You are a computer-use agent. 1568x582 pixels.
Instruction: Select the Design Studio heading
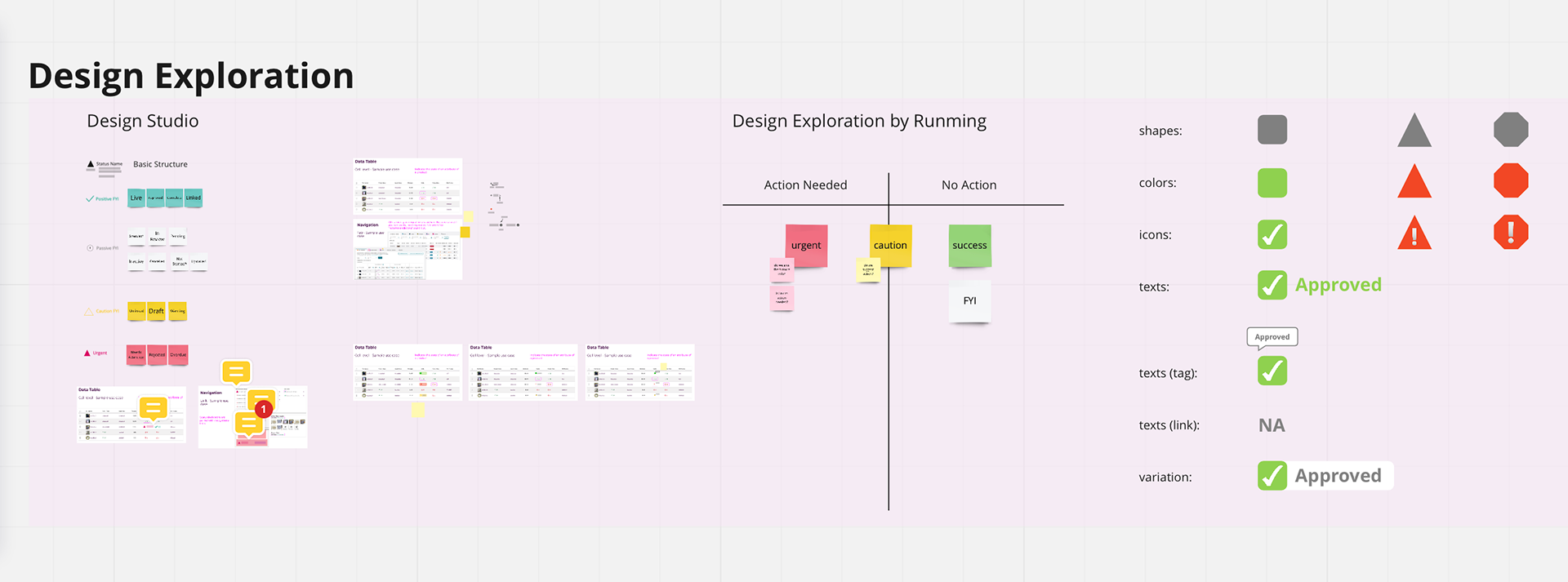click(x=143, y=121)
